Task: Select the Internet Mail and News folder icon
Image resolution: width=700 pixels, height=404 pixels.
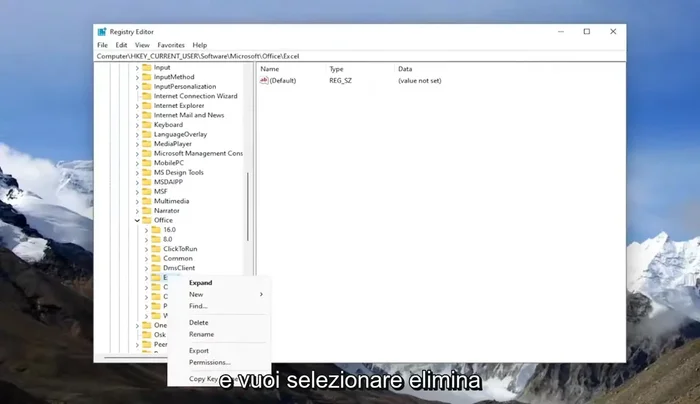Action: tap(146, 115)
